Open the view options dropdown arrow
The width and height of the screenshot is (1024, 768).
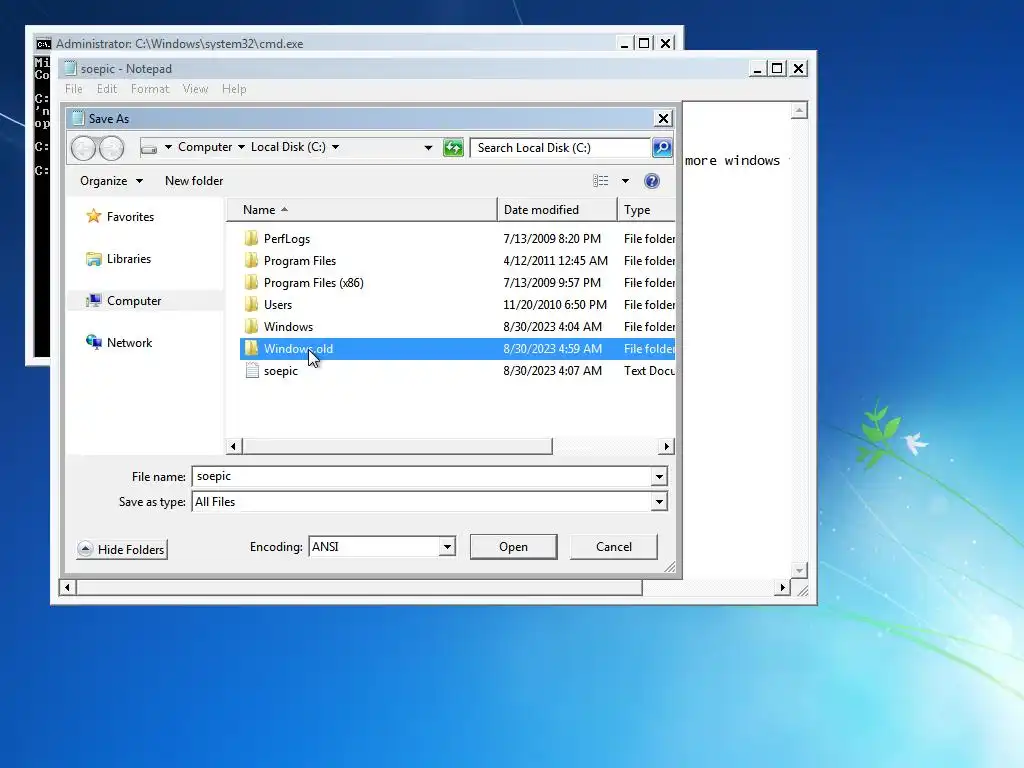point(625,181)
